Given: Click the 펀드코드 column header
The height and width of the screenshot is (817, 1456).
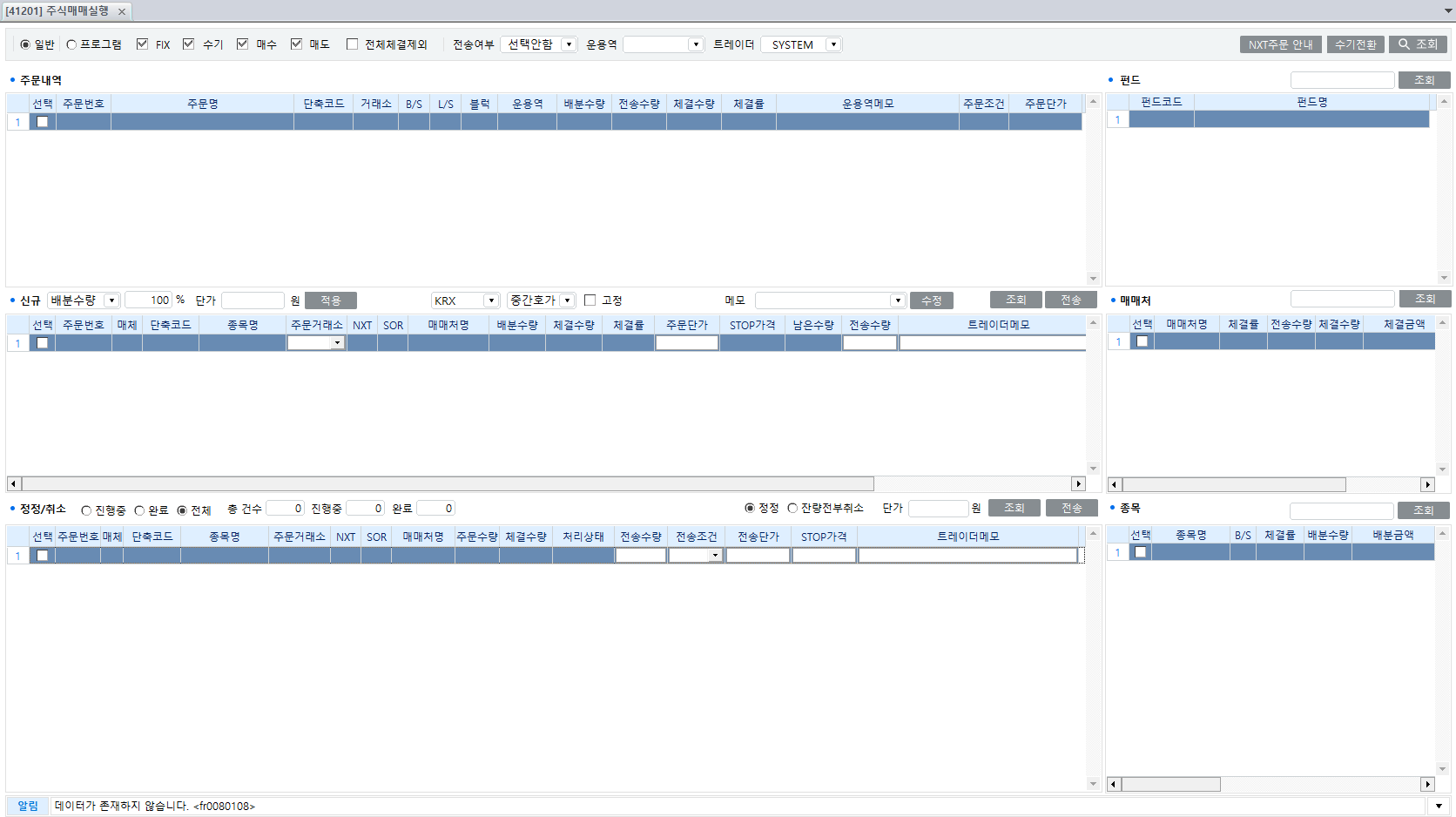Looking at the screenshot, I should 1162,102.
